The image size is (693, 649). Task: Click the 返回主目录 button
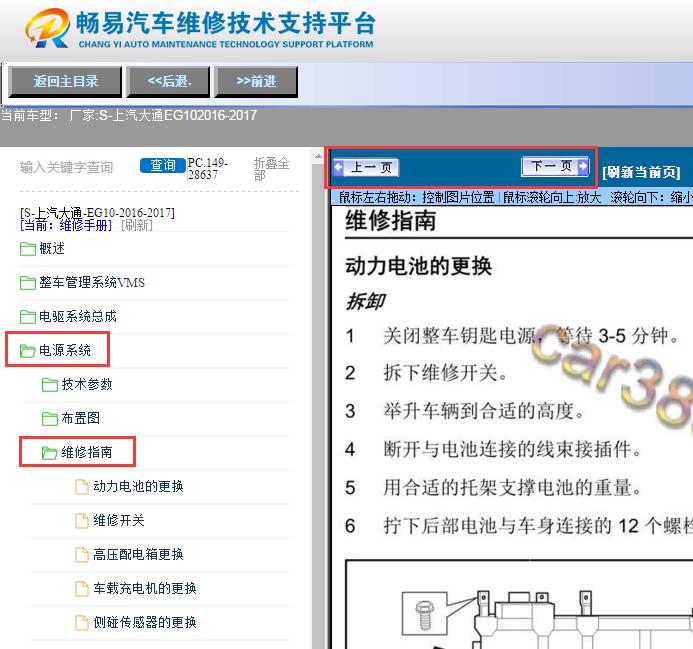click(65, 81)
